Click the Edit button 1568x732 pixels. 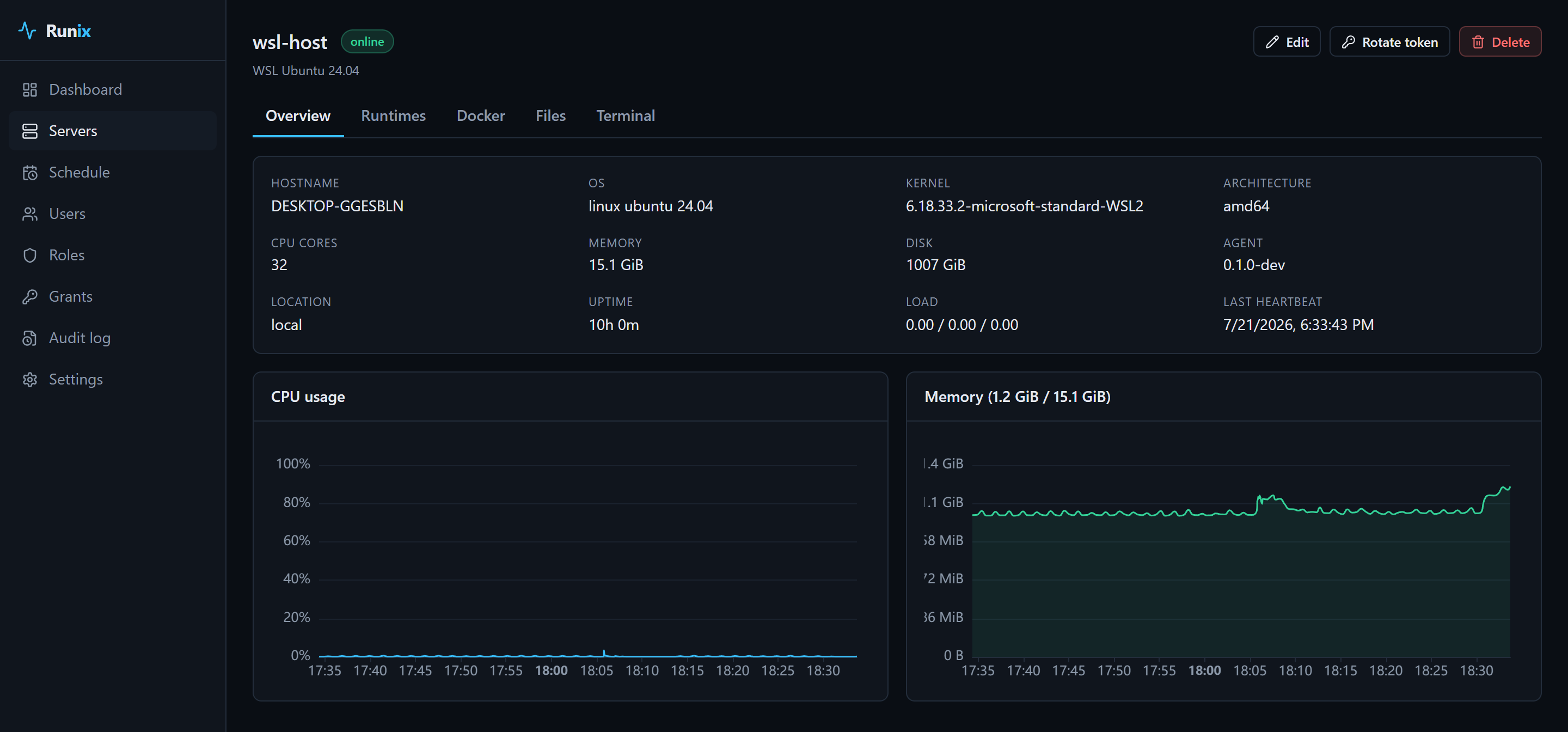pos(1287,42)
